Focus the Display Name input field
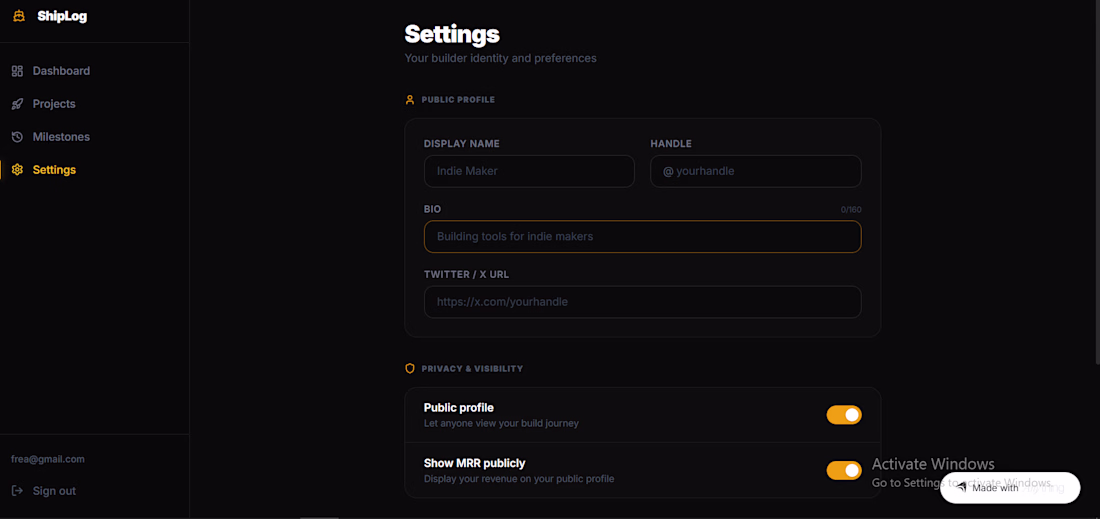The width and height of the screenshot is (1100, 519). (530, 171)
